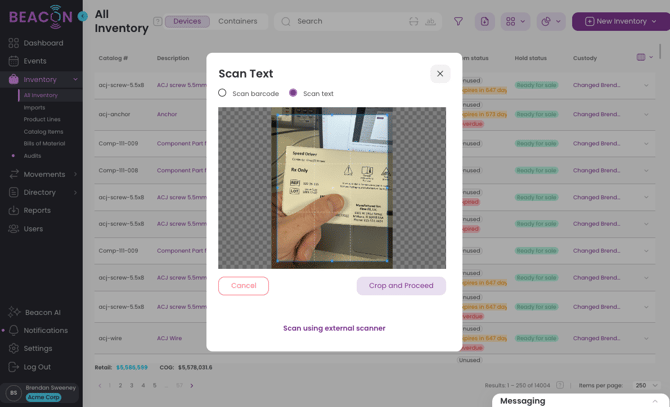Screen dimensions: 670x407
Task: Go to next page arrow
Action: [x=192, y=385]
